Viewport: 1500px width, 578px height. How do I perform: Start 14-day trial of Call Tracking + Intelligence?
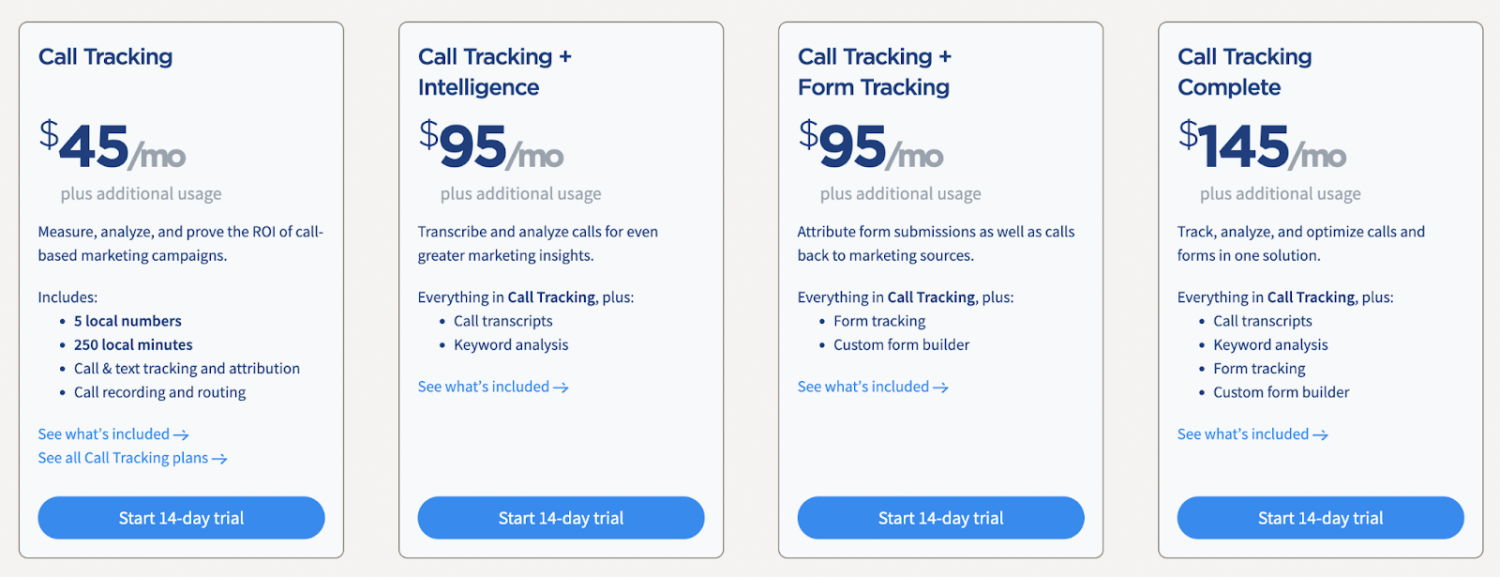pyautogui.click(x=561, y=518)
